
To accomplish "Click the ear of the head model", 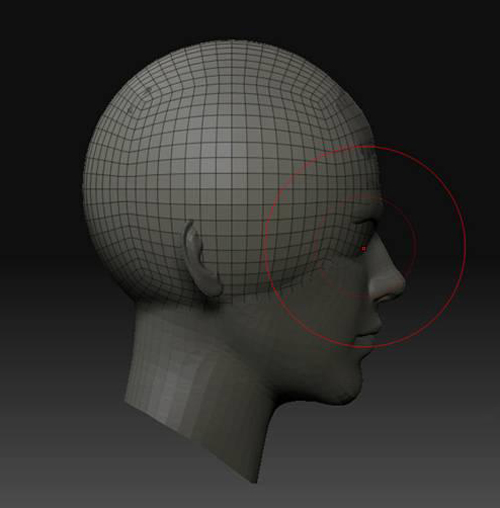I will point(202,259).
